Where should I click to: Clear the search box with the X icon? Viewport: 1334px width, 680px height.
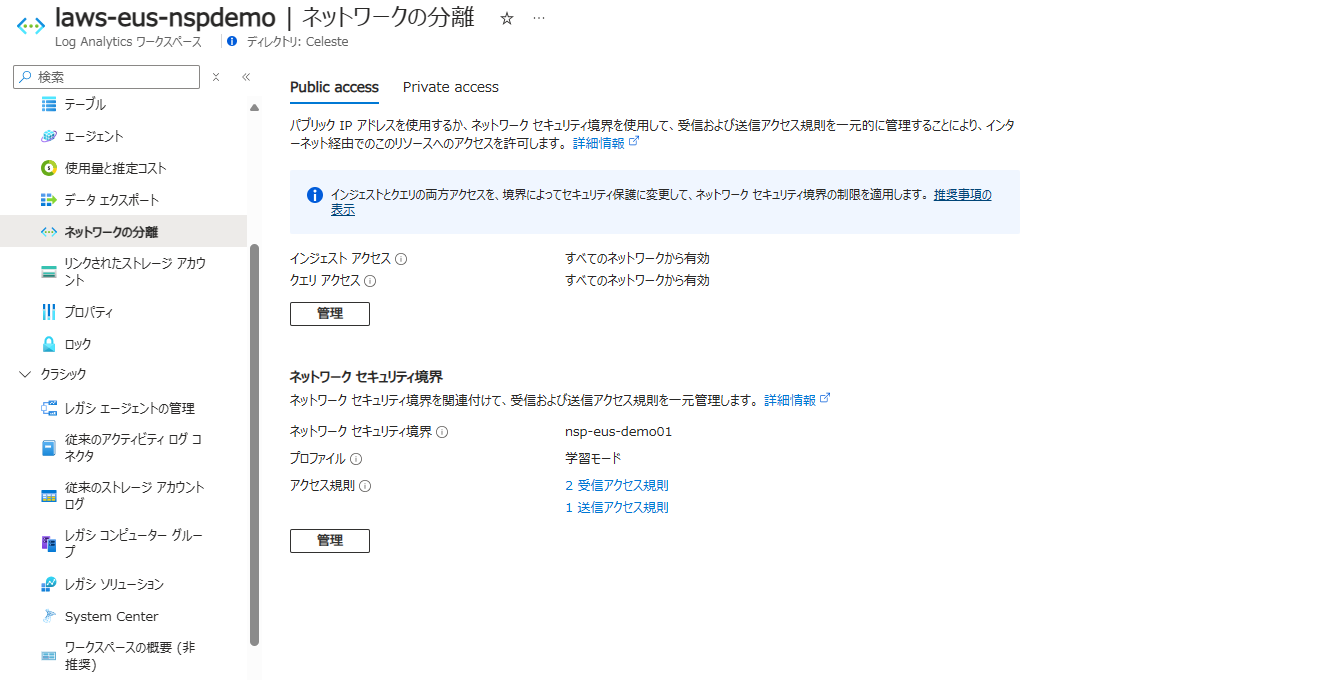click(x=216, y=77)
